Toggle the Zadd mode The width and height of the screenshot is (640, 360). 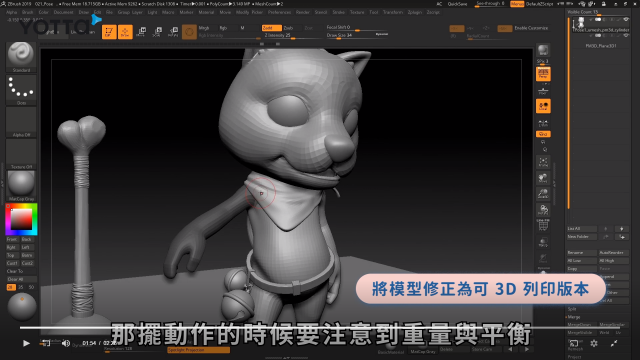(271, 28)
